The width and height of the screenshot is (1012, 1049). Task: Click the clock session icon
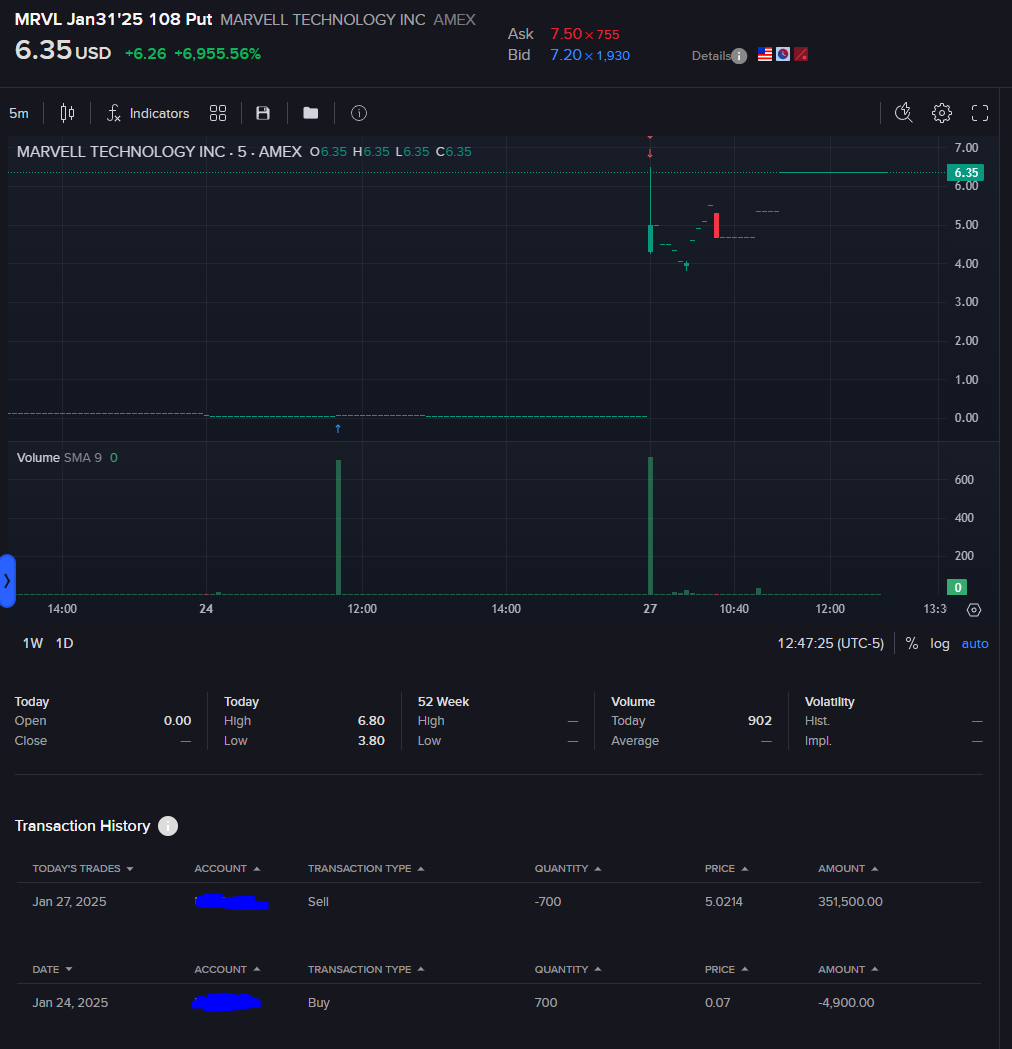(783, 54)
